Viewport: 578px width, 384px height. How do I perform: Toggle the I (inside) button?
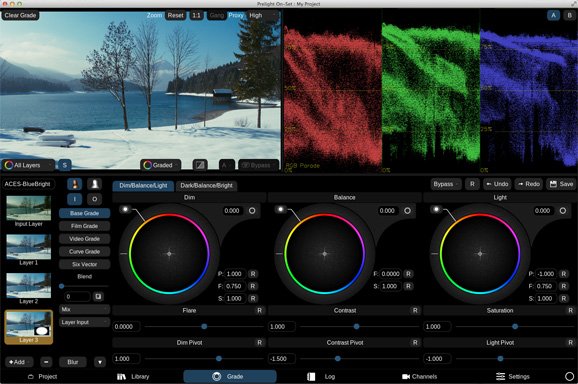coord(74,199)
